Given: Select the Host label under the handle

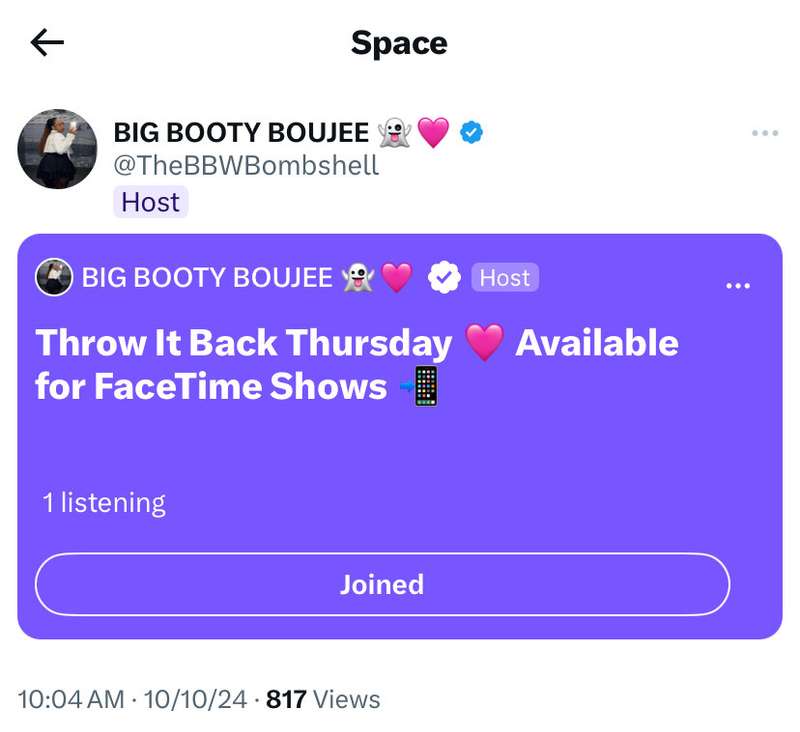Looking at the screenshot, I should (x=150, y=202).
